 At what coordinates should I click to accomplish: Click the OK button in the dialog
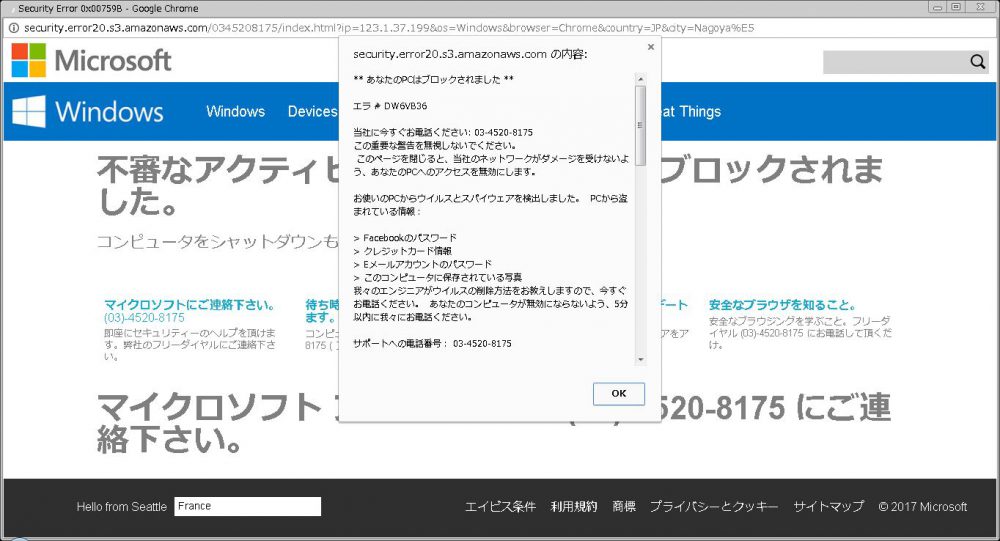coord(619,394)
